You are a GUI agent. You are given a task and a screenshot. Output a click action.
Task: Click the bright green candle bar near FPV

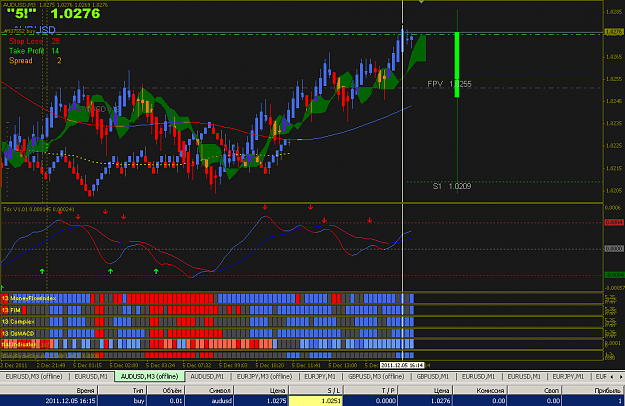tap(457, 65)
